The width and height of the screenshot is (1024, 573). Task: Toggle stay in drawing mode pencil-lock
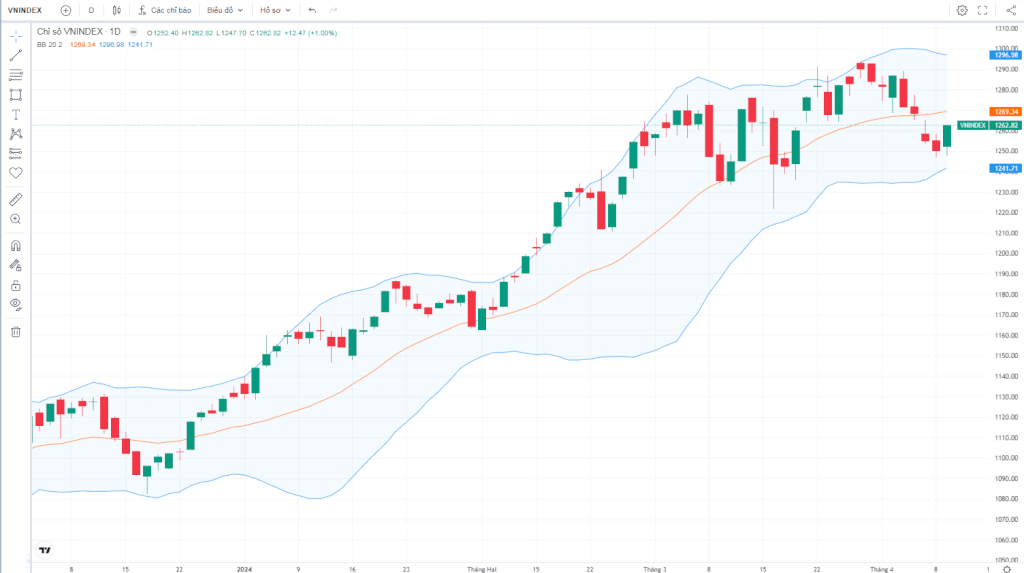click(16, 265)
